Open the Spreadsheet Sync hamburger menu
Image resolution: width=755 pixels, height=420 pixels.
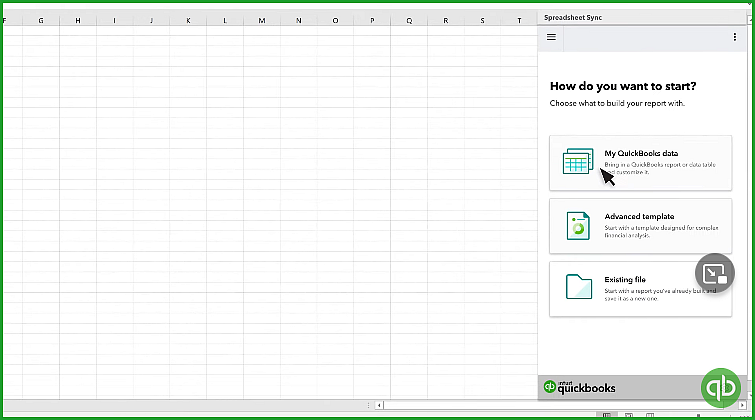551,37
